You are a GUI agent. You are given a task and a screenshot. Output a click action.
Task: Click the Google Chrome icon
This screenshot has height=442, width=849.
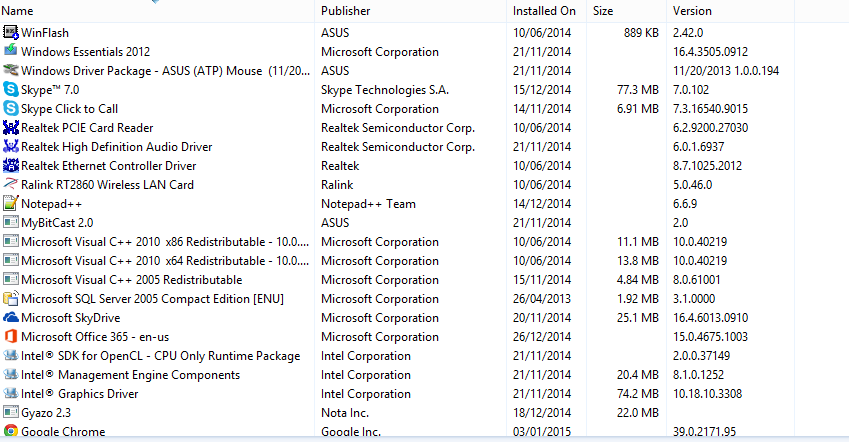coord(11,432)
